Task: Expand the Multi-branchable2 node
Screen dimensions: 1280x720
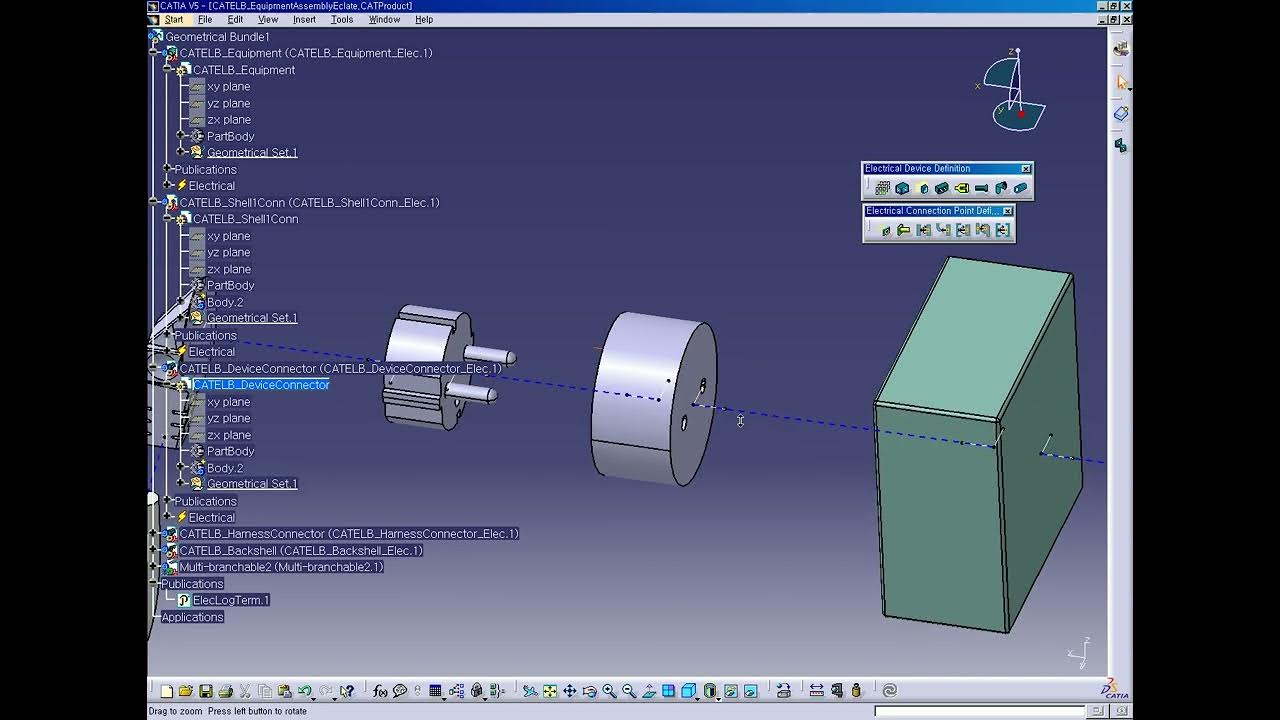Action: pyautogui.click(x=154, y=567)
